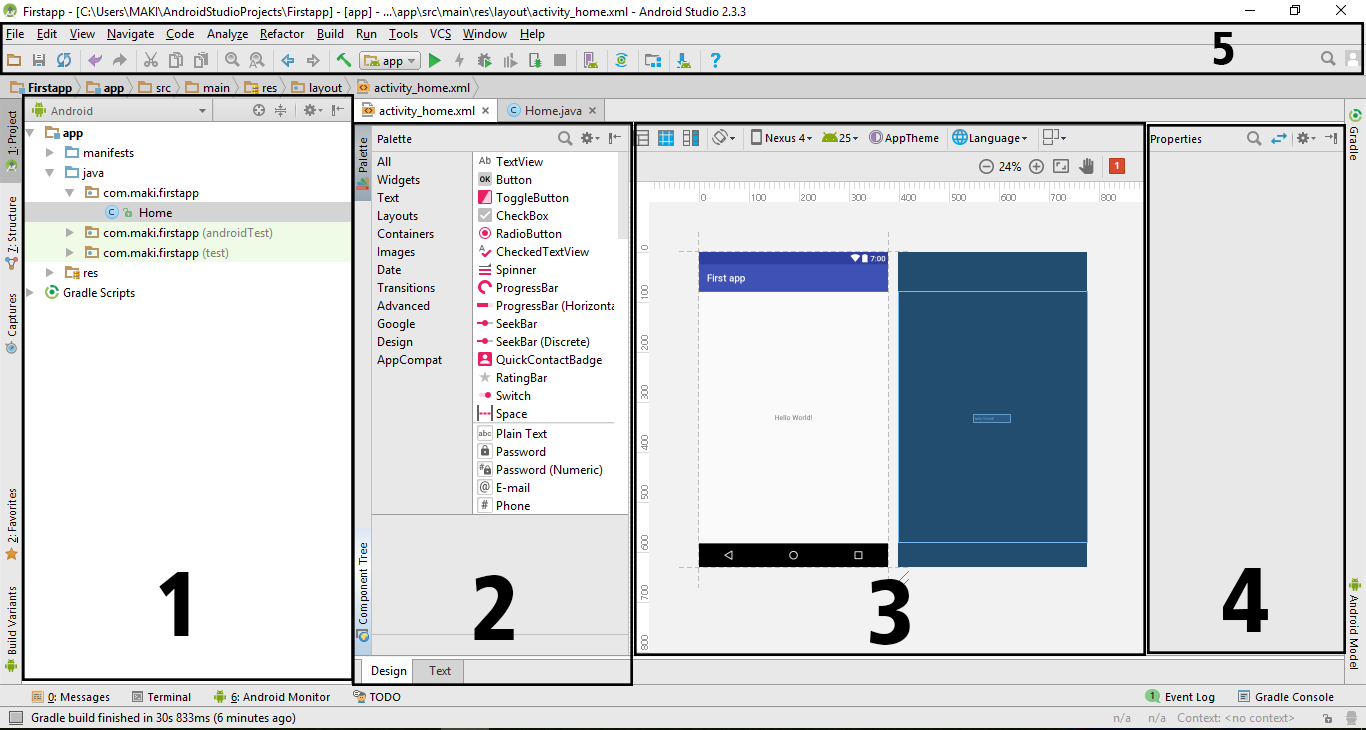Show Design and Blueprint side by side
The width and height of the screenshot is (1366, 730).
click(690, 138)
